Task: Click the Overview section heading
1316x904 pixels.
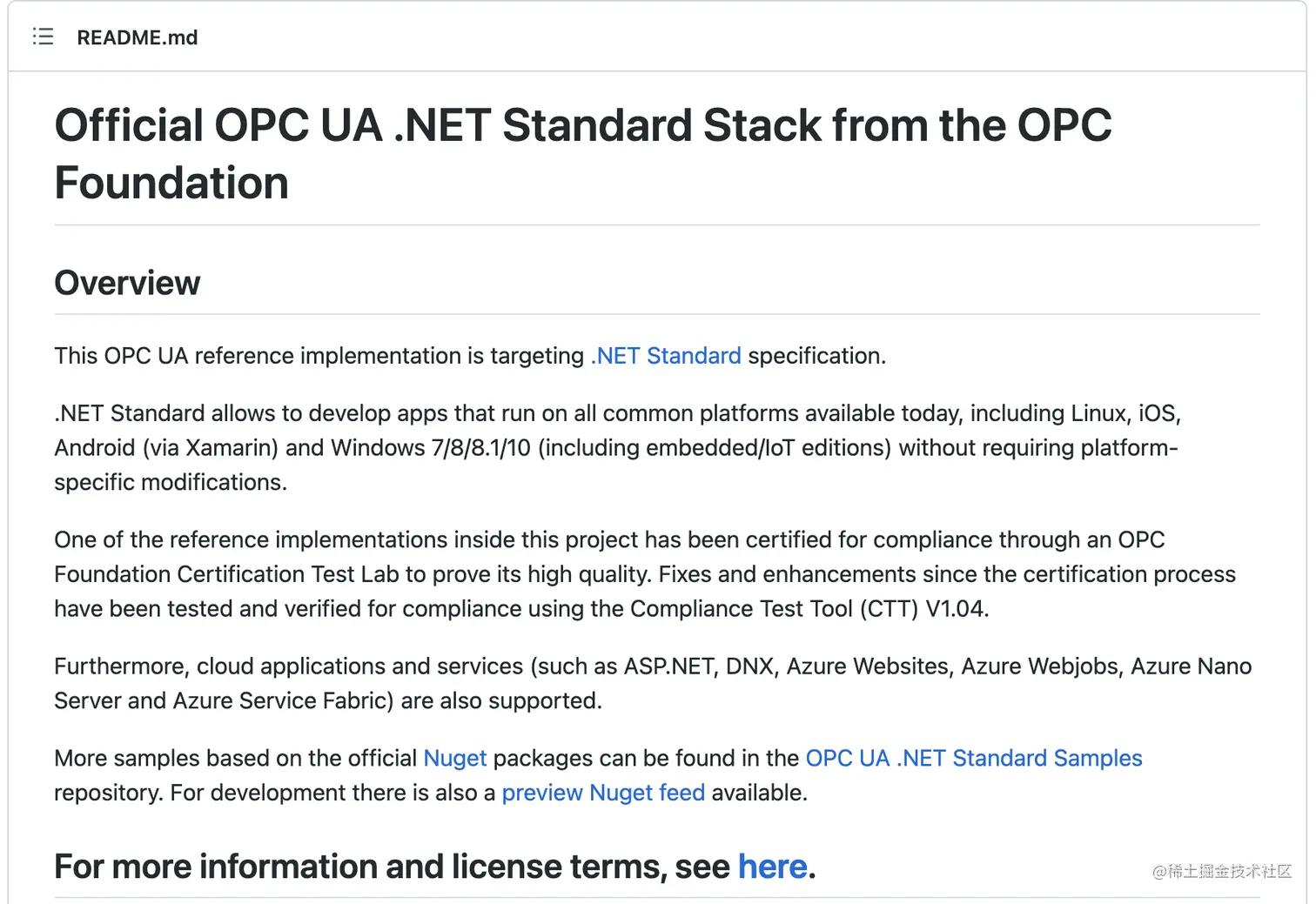Action: point(127,283)
